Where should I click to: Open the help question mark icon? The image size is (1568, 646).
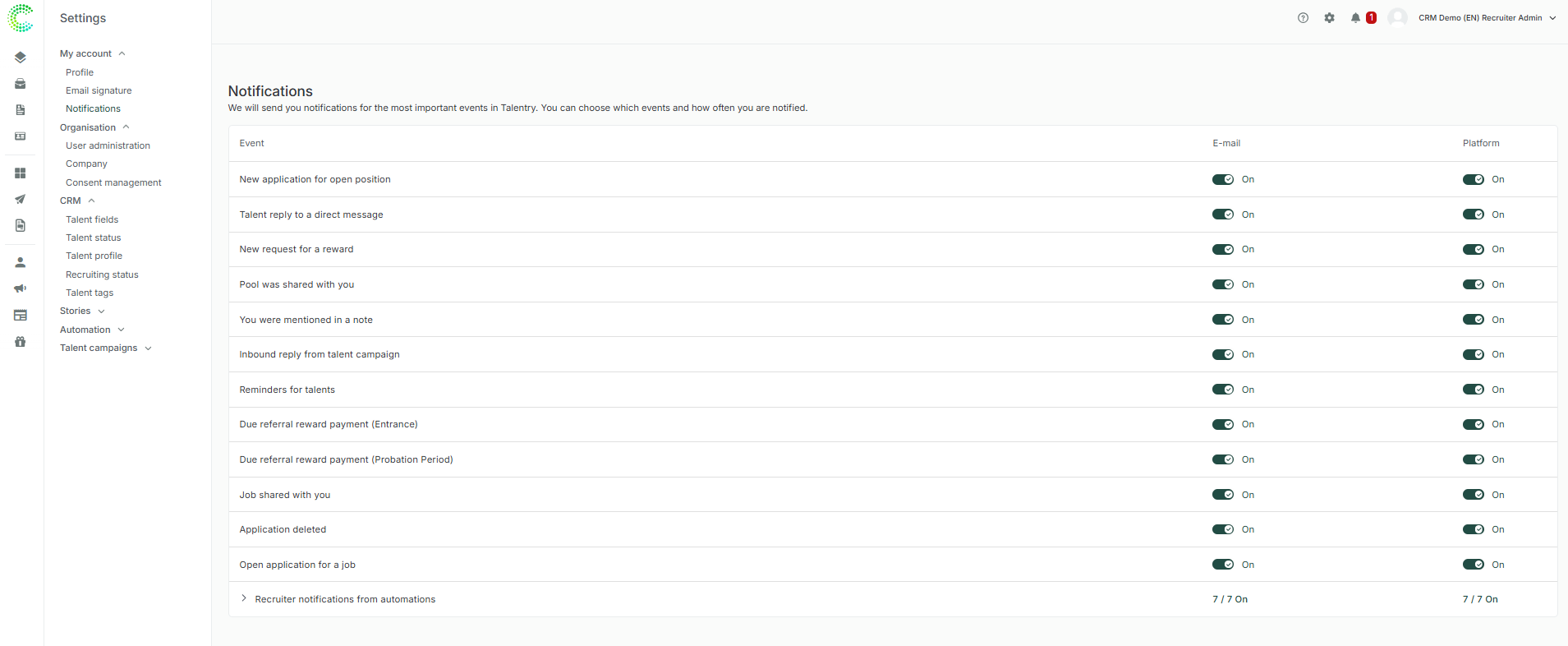pos(1303,18)
